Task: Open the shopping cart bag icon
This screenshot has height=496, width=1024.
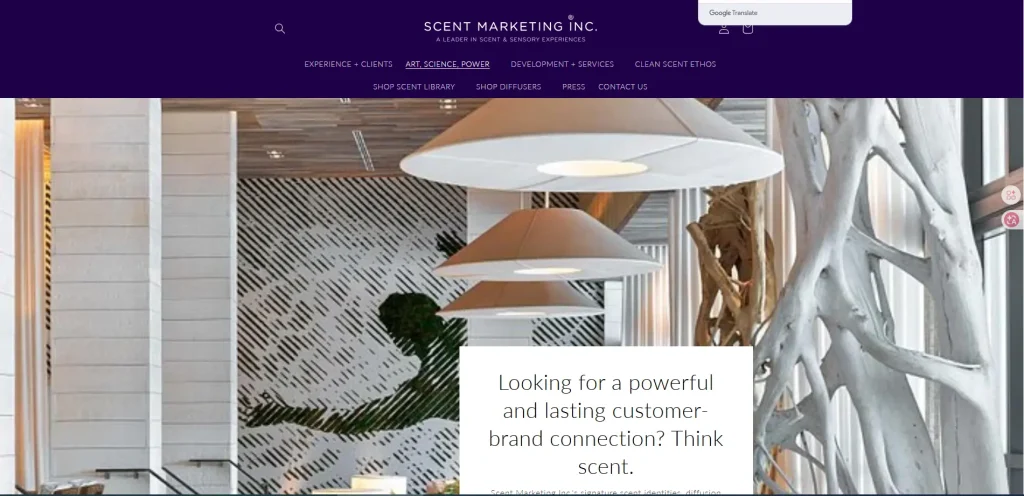Action: [748, 29]
